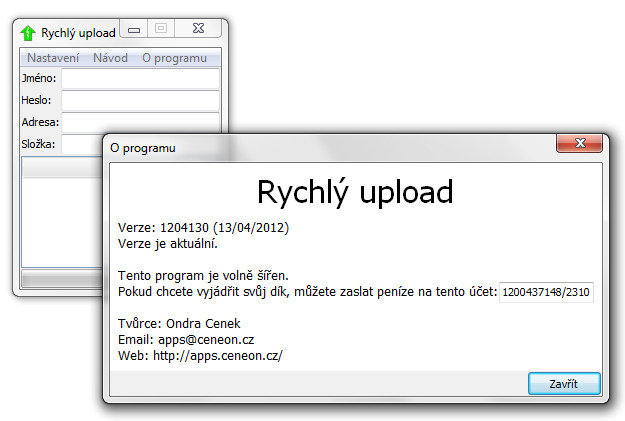Screen dimensions: 625x421
Task: Click the large Rychlý upload heading
Action: click(355, 193)
